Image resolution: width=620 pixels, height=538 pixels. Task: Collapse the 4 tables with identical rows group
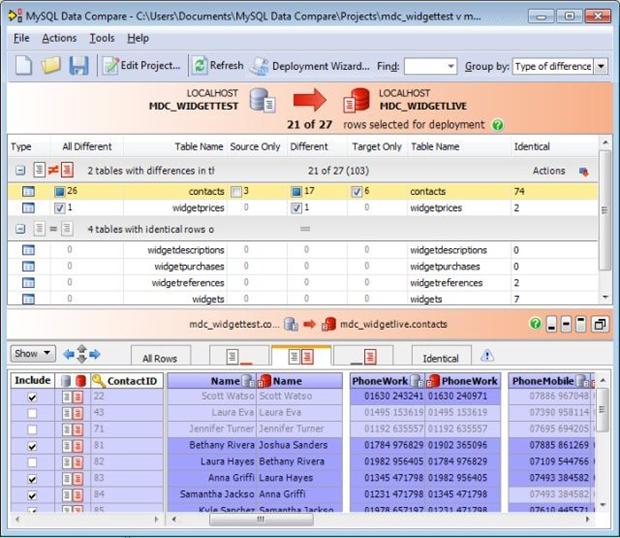point(20,229)
